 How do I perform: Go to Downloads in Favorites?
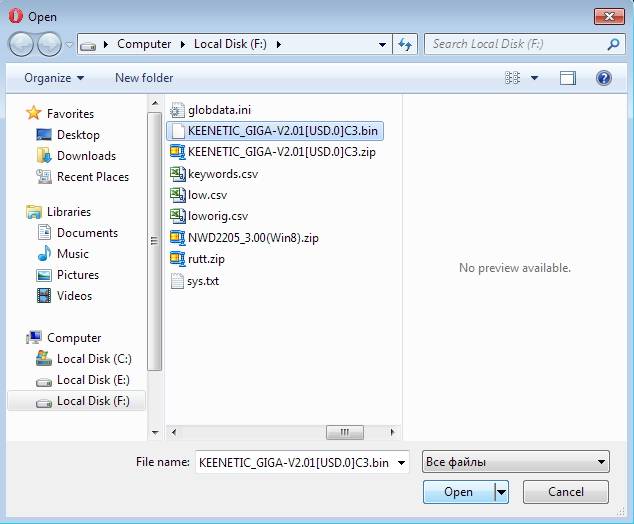(86, 156)
